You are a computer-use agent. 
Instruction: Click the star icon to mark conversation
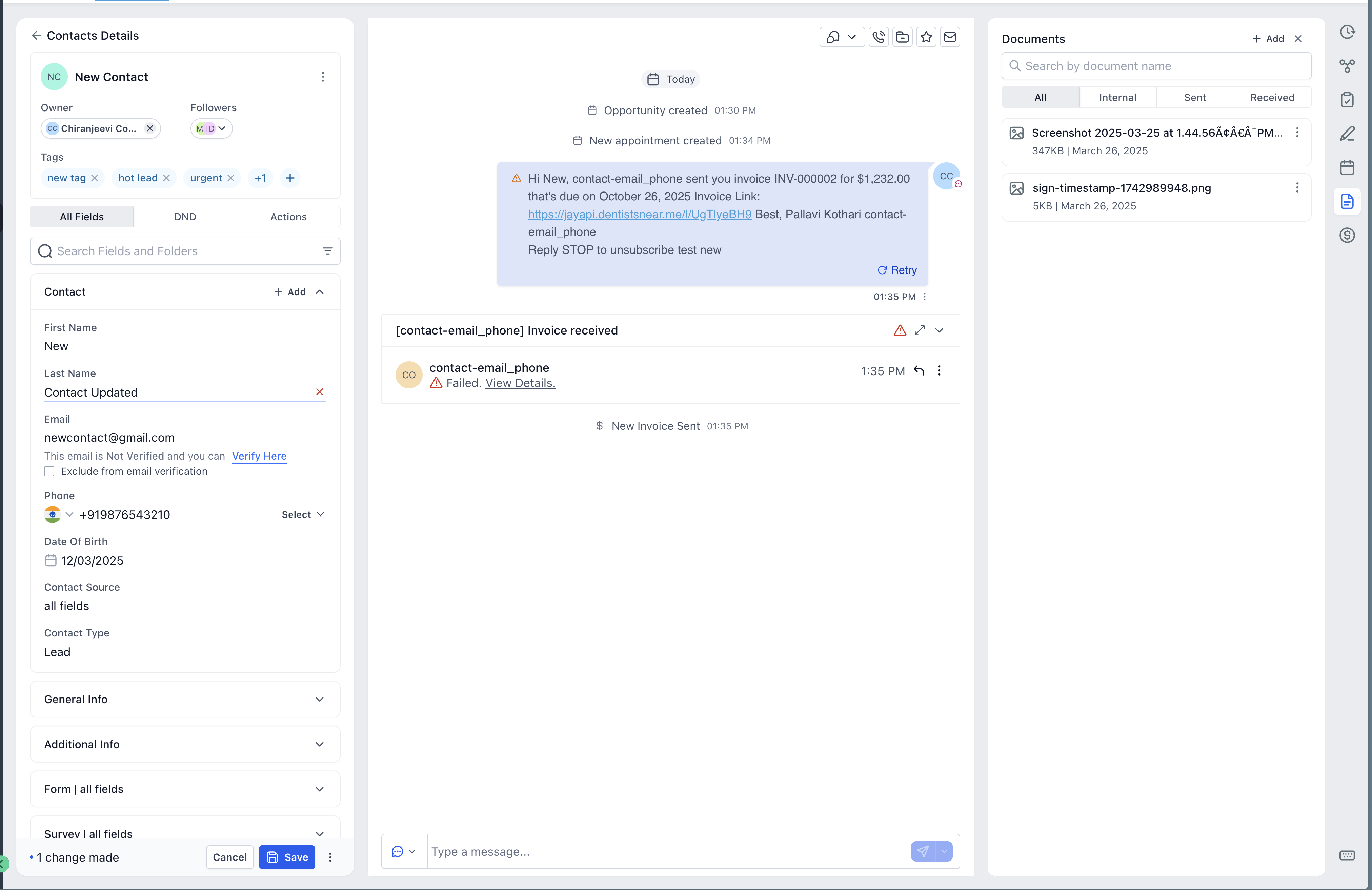926,38
